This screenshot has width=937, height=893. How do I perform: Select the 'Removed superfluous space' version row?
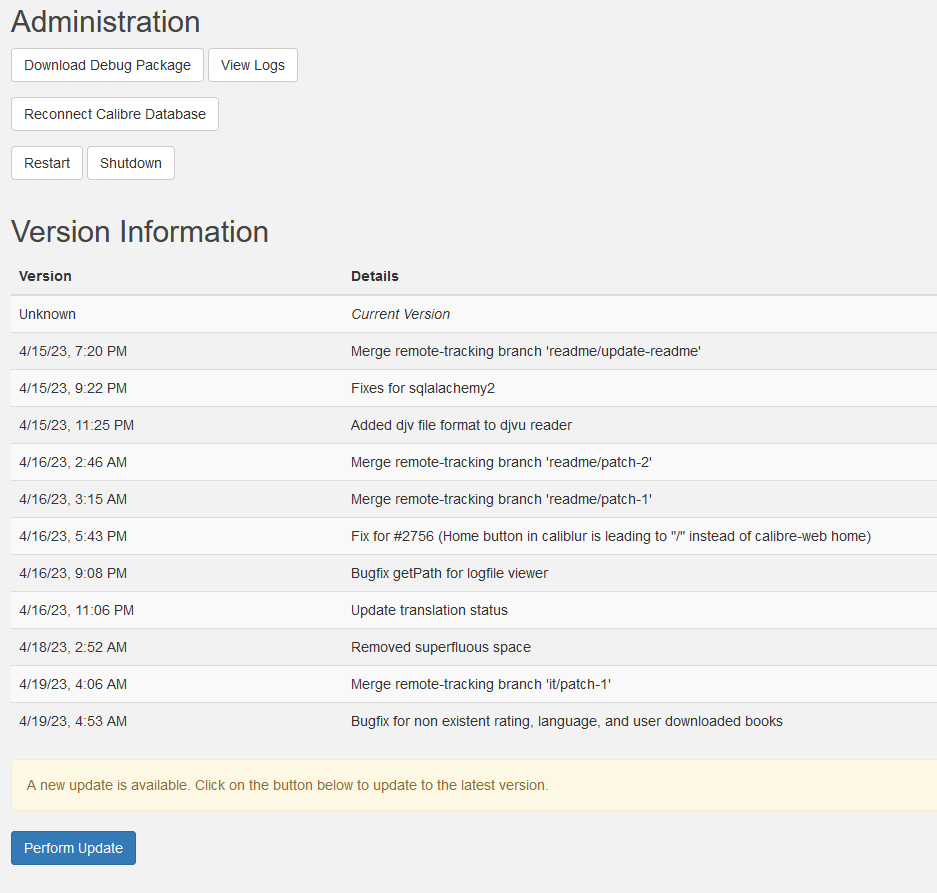(x=440, y=647)
